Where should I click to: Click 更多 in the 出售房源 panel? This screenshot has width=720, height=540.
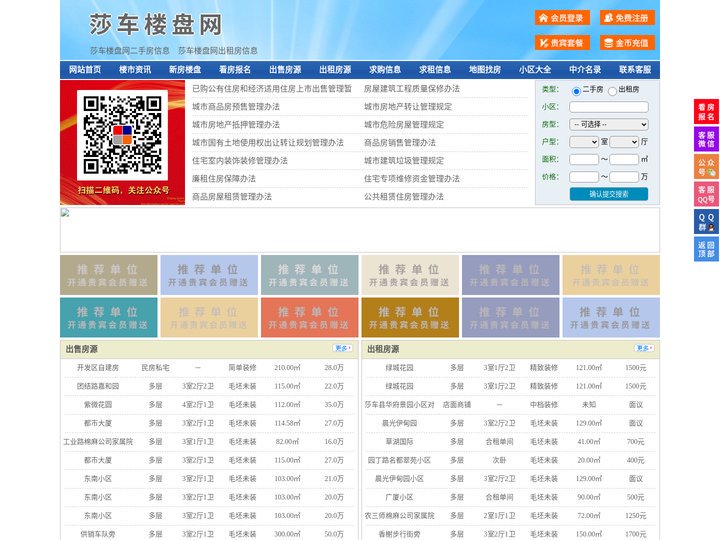coord(343,349)
